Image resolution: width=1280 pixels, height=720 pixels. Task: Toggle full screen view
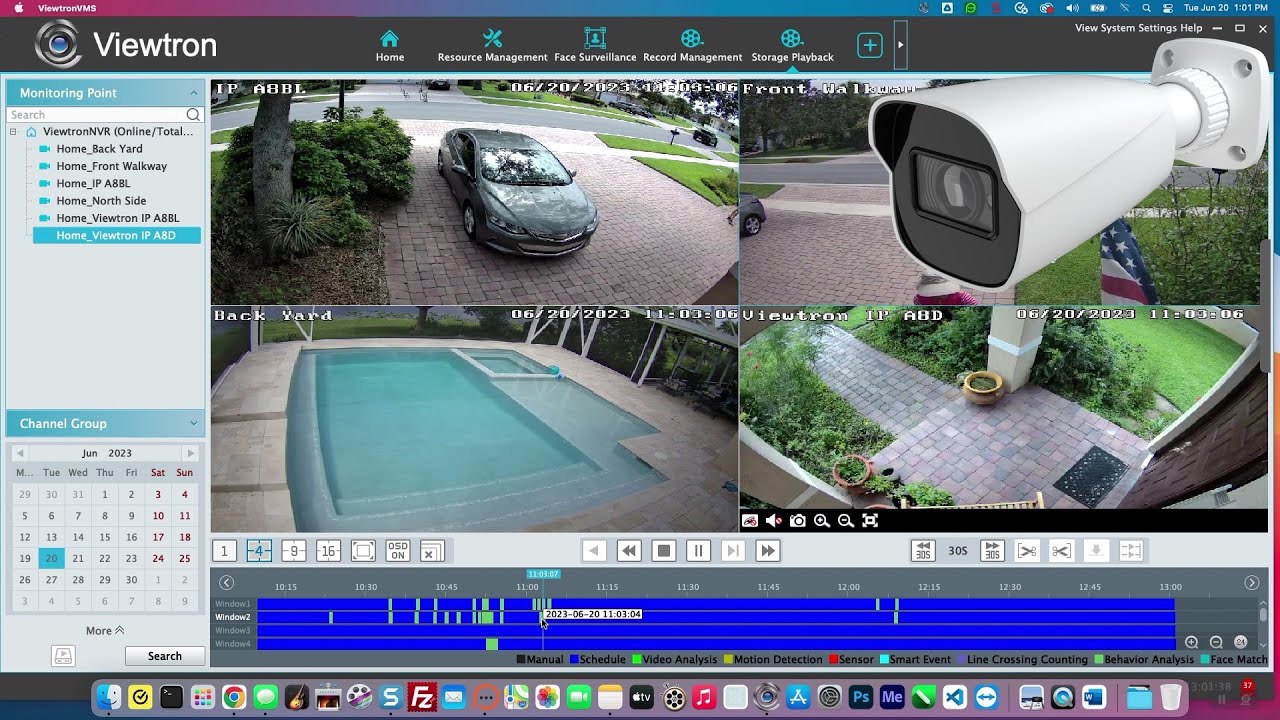(x=363, y=551)
